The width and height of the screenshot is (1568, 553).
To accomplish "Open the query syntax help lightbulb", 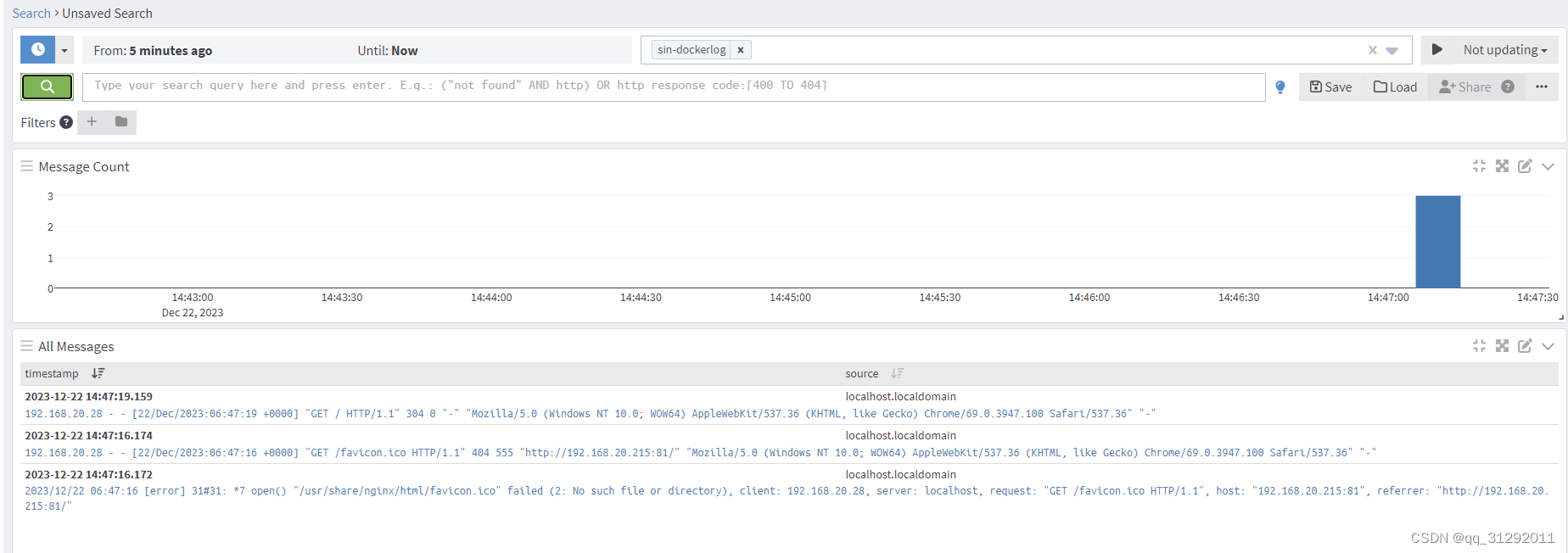I will 1280,87.
